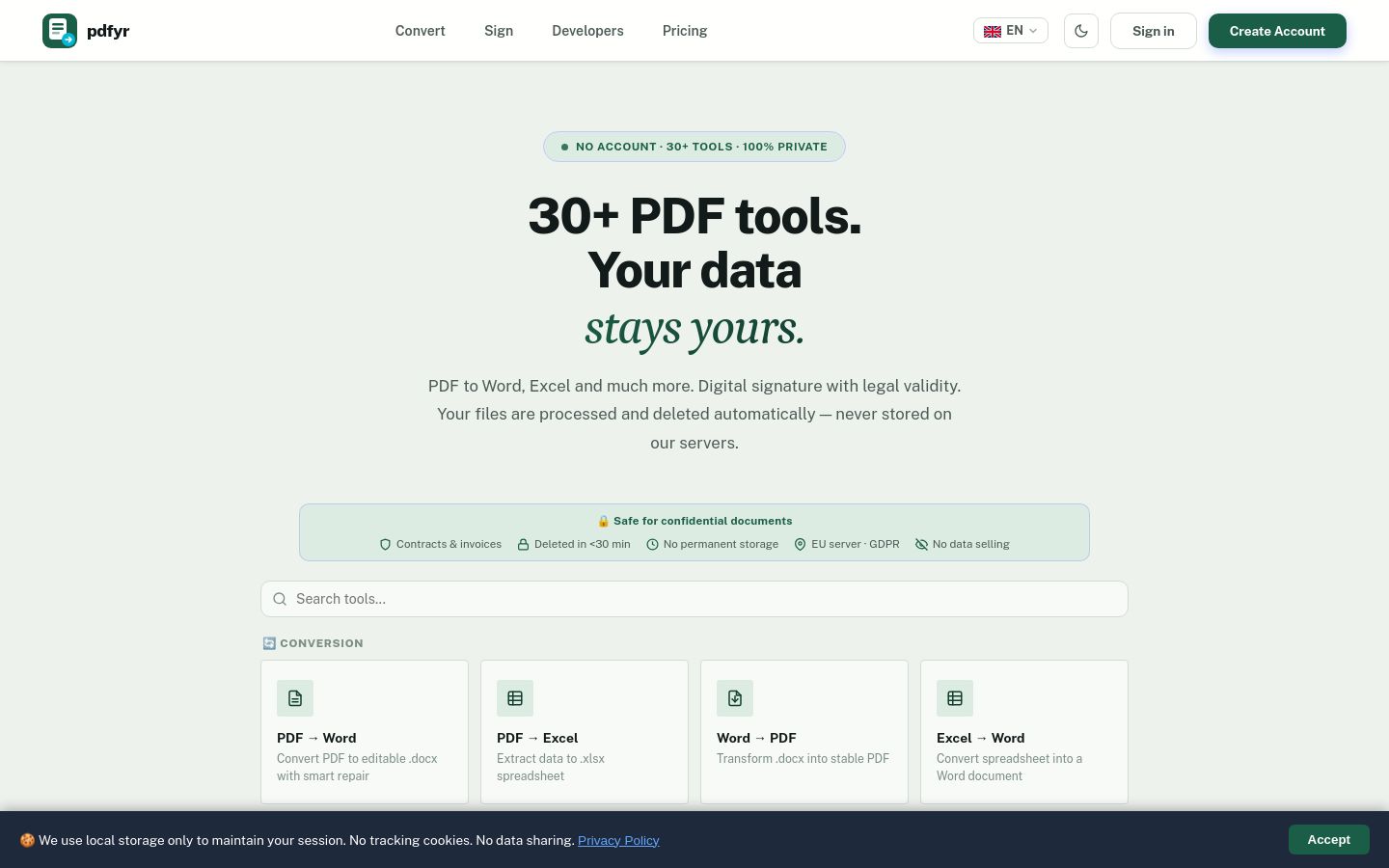Click the Sign in button
The image size is (1389, 868).
(x=1153, y=31)
